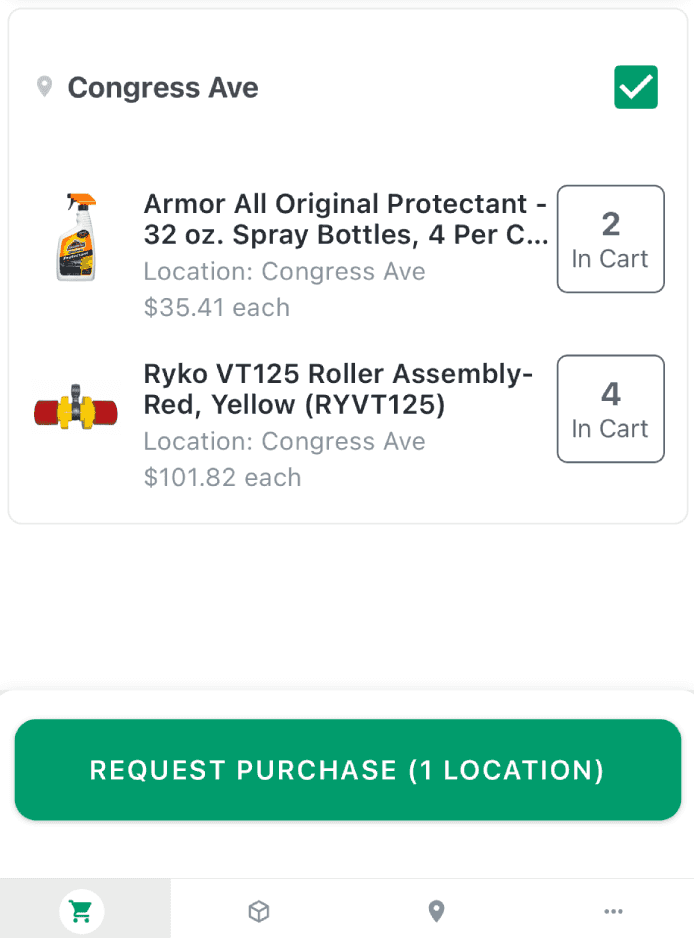Switch to the cart tab at screen bottom
This screenshot has height=938, width=694.
coord(80,910)
